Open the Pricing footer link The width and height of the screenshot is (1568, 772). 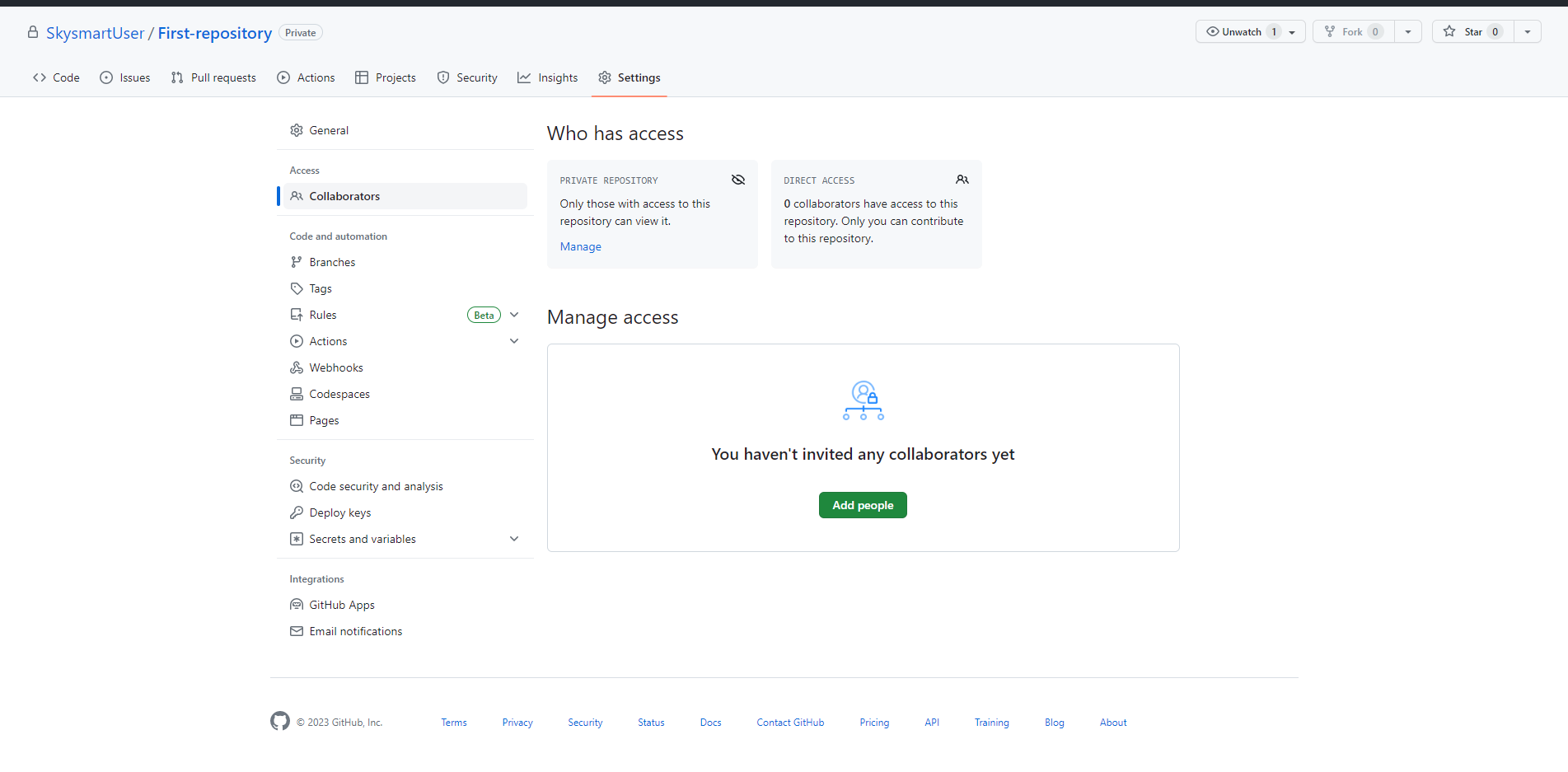[874, 723]
